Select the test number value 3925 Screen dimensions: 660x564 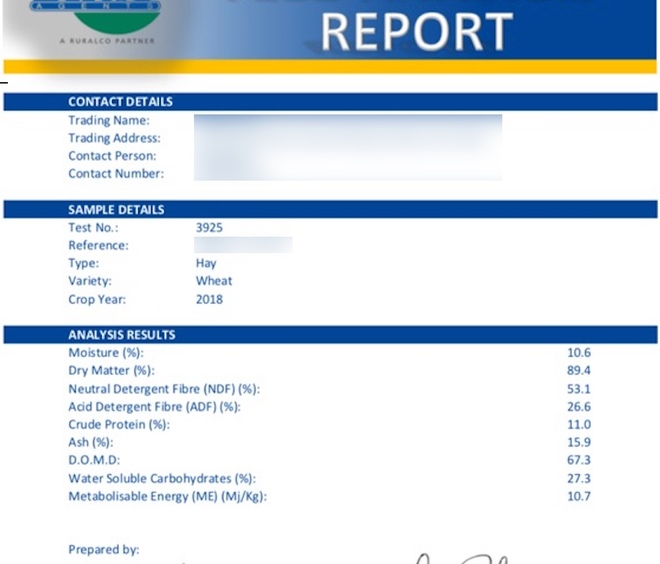click(209, 228)
